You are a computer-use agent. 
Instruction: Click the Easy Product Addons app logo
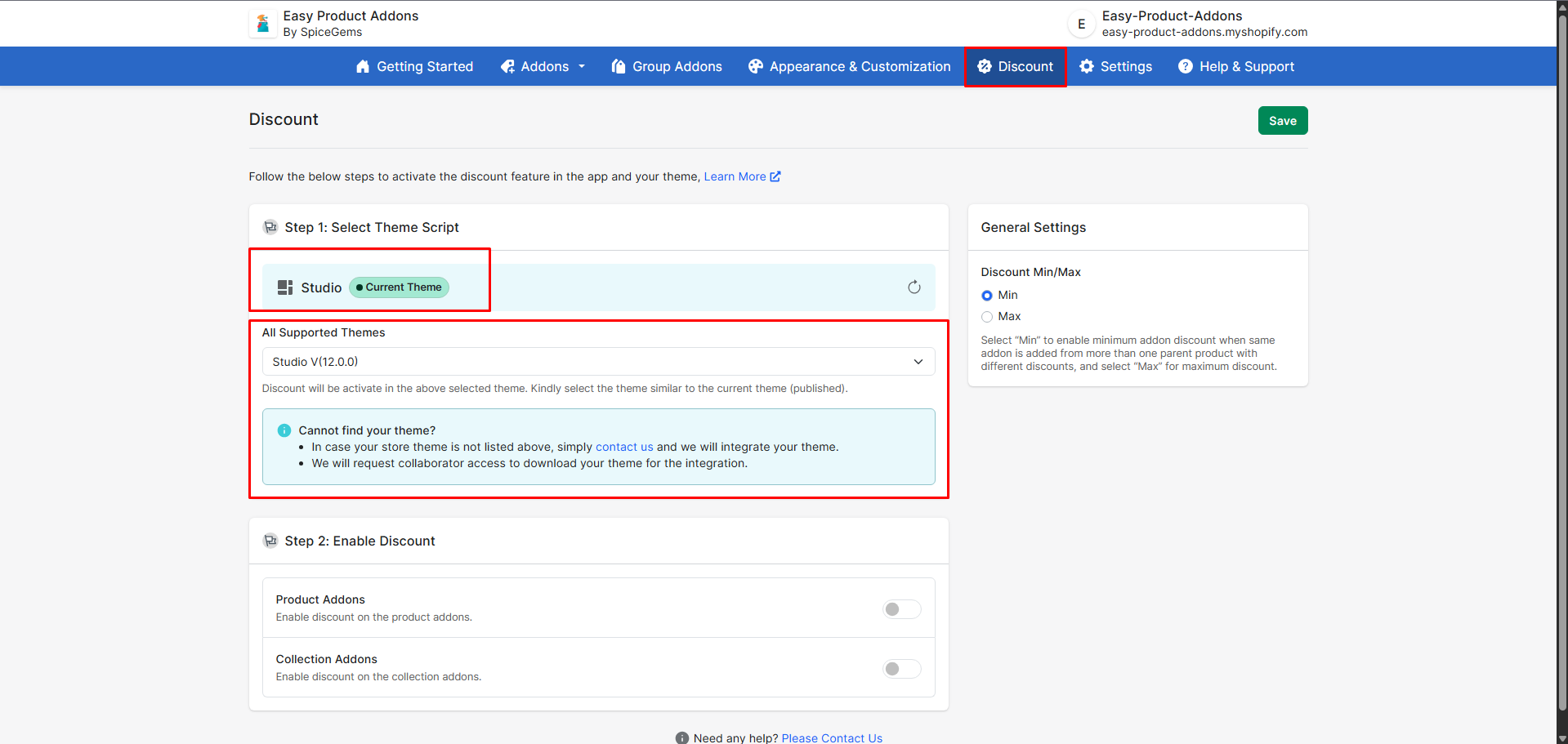point(262,24)
